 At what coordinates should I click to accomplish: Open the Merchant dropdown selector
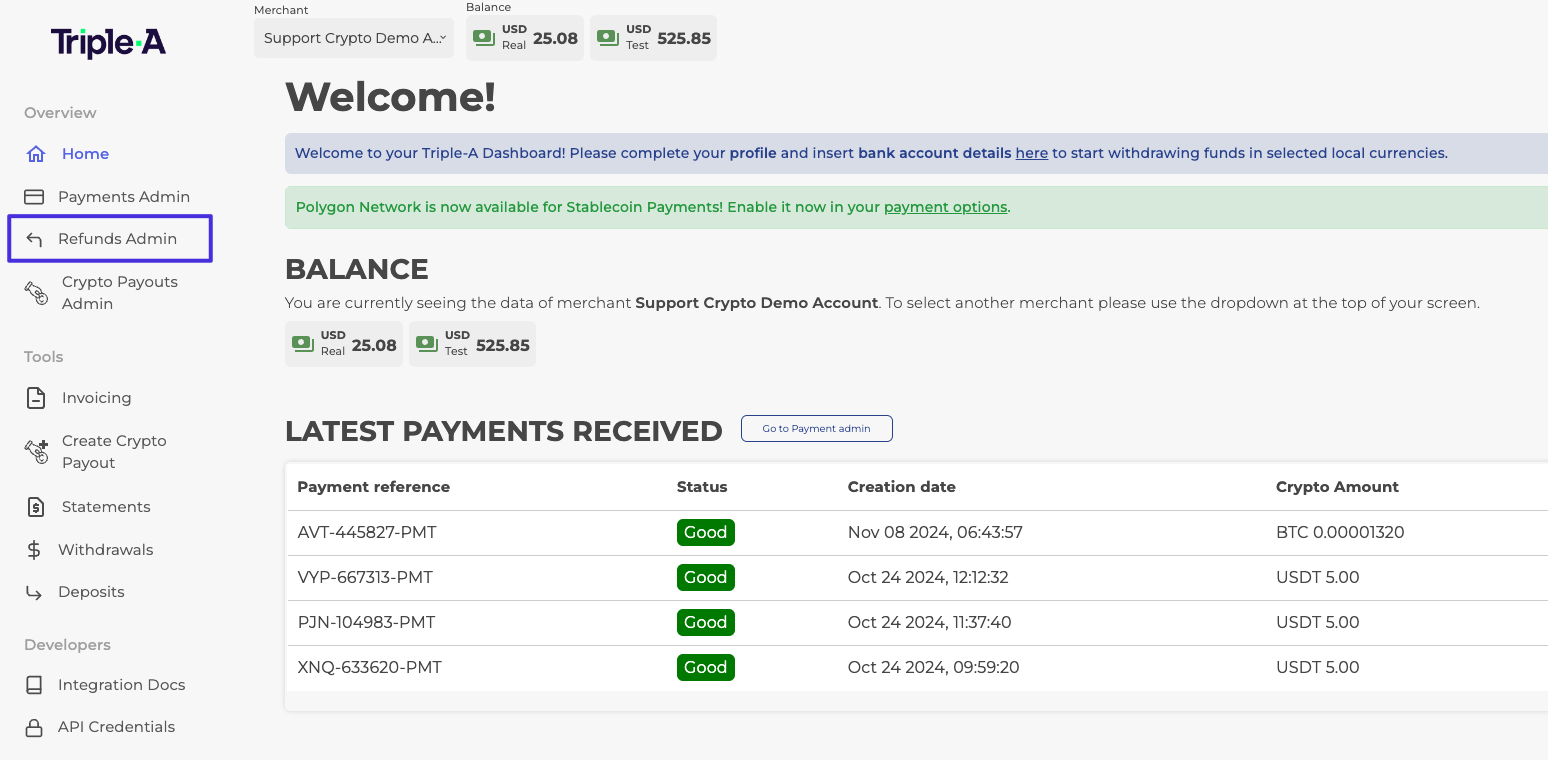[354, 38]
